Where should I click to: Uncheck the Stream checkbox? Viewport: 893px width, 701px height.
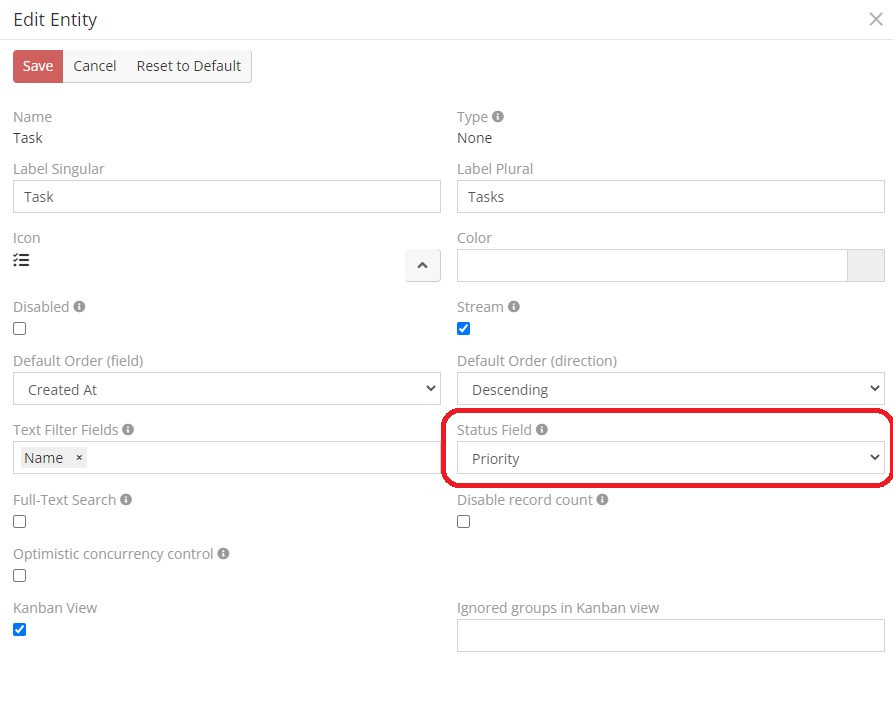point(463,329)
